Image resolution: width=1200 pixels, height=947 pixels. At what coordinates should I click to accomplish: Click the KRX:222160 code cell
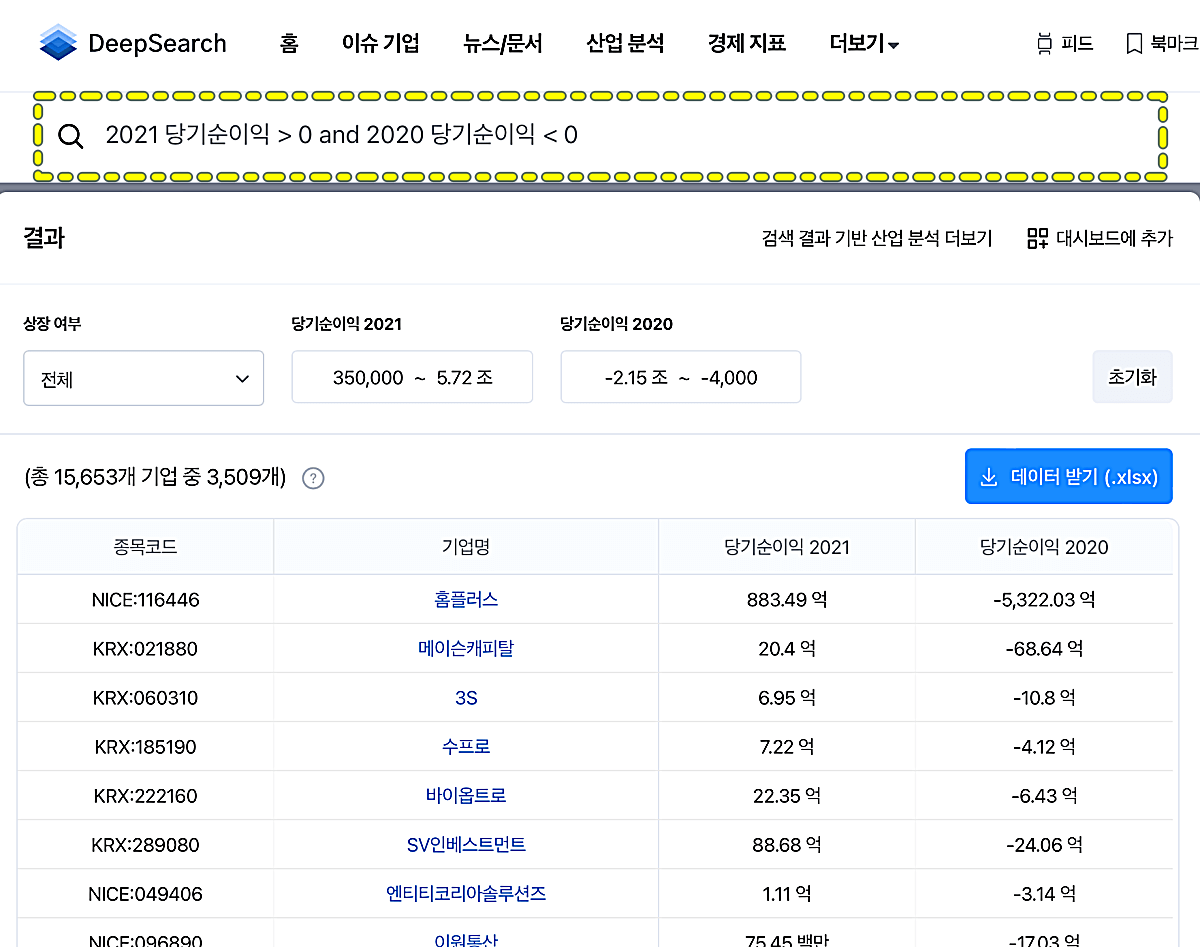[146, 796]
